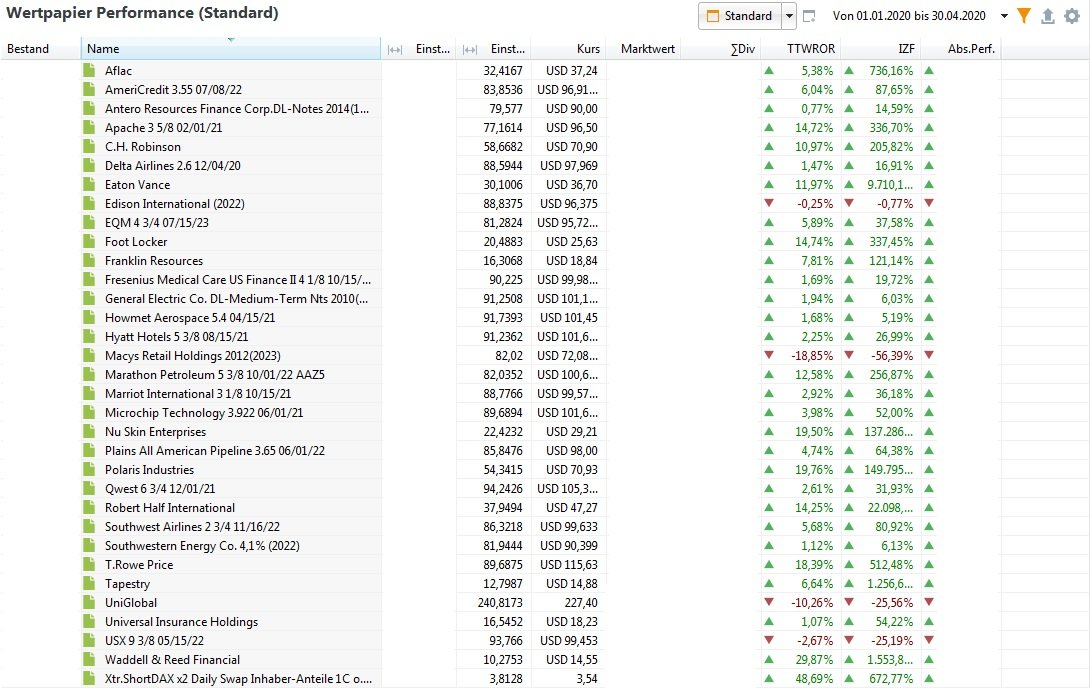Click the security icon beside Macys Retail Holdings
1090x688 pixels.
[x=89, y=355]
